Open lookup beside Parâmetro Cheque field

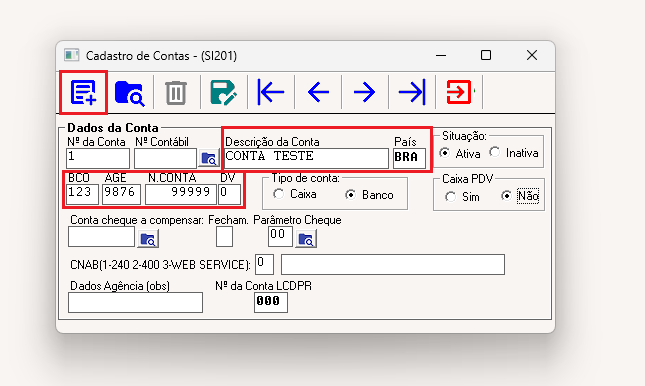point(306,239)
